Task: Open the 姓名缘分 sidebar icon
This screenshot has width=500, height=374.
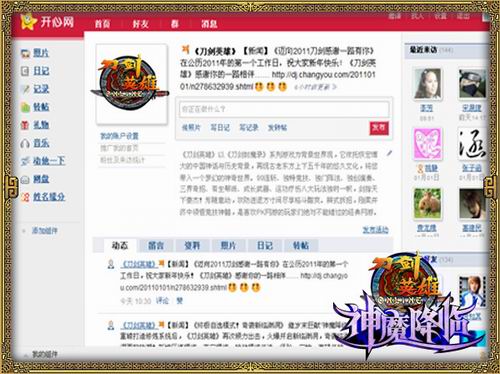Action: [x=25, y=197]
